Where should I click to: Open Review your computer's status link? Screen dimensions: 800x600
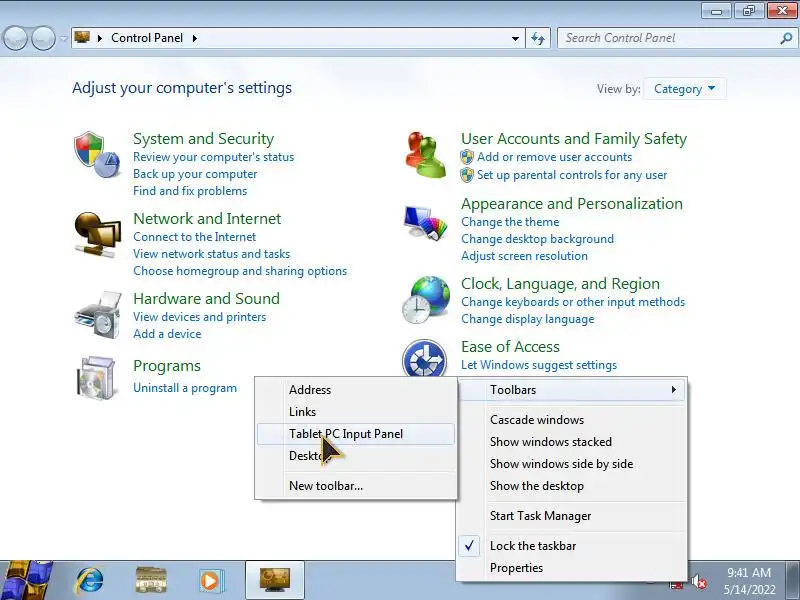click(213, 157)
